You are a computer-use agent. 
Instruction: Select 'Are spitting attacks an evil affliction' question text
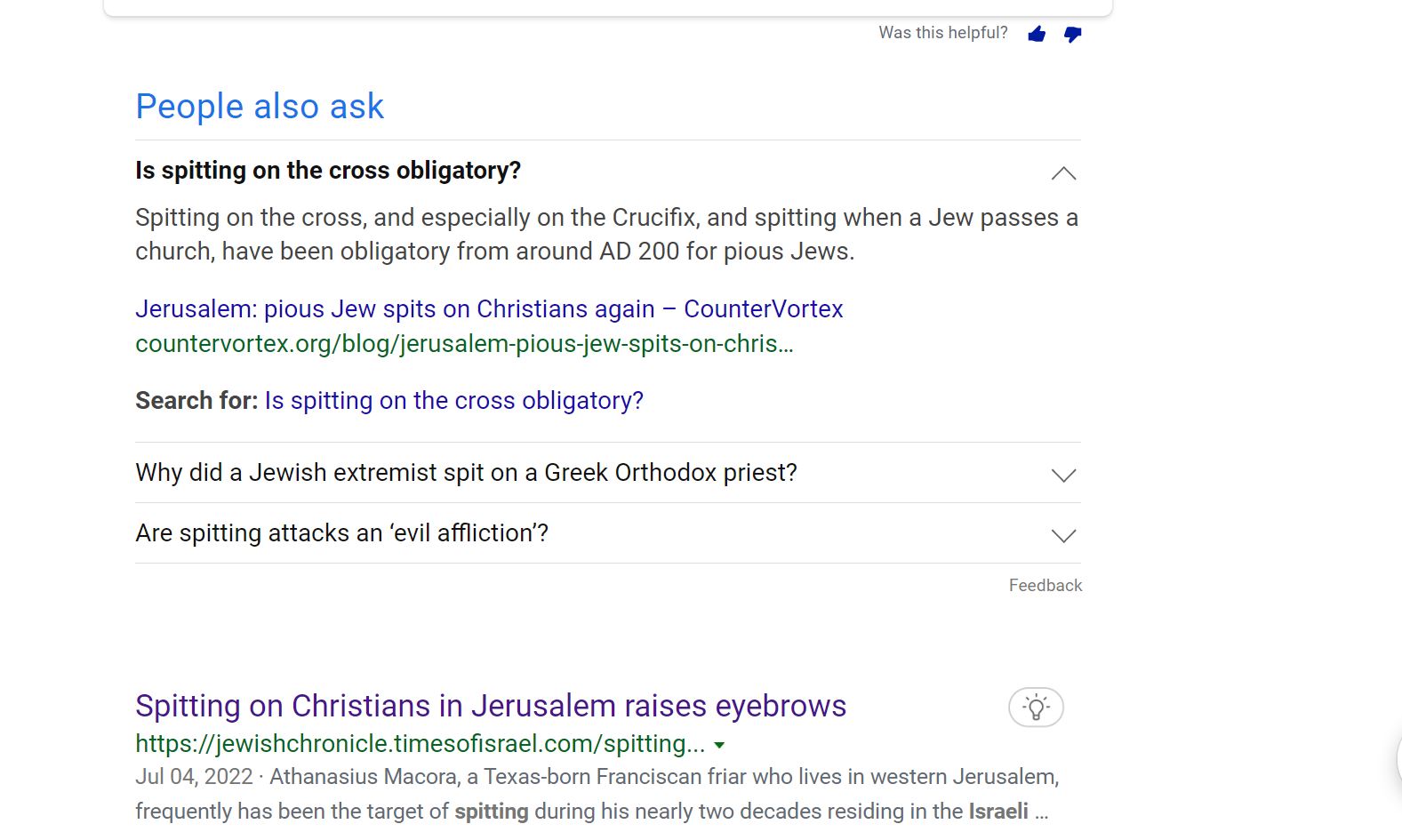point(341,532)
